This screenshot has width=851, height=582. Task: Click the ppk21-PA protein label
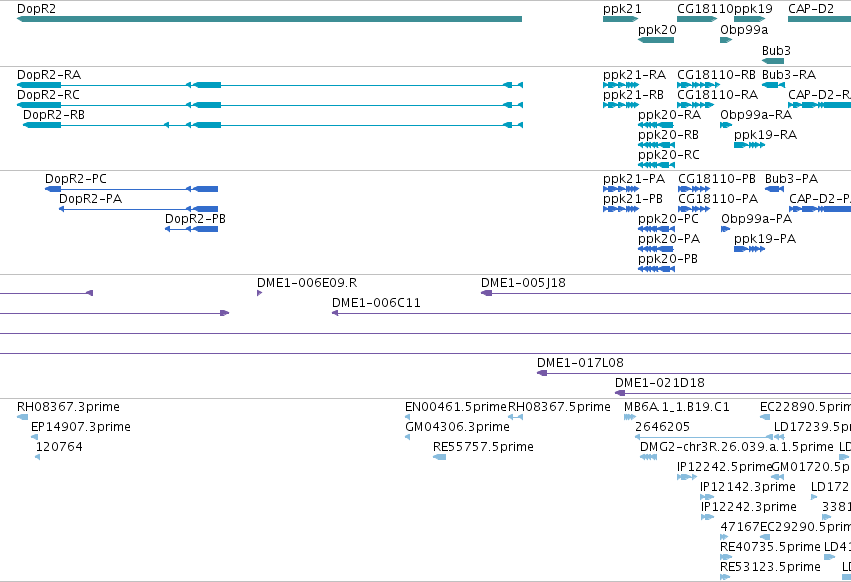click(x=634, y=179)
